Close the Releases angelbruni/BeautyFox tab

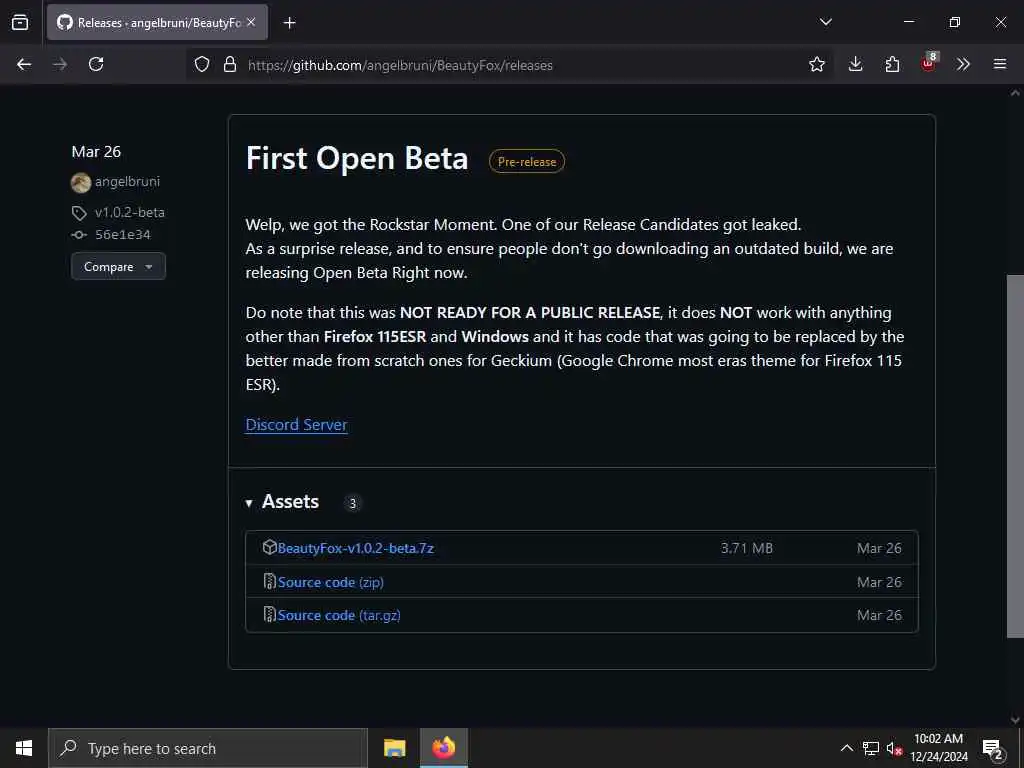(251, 22)
